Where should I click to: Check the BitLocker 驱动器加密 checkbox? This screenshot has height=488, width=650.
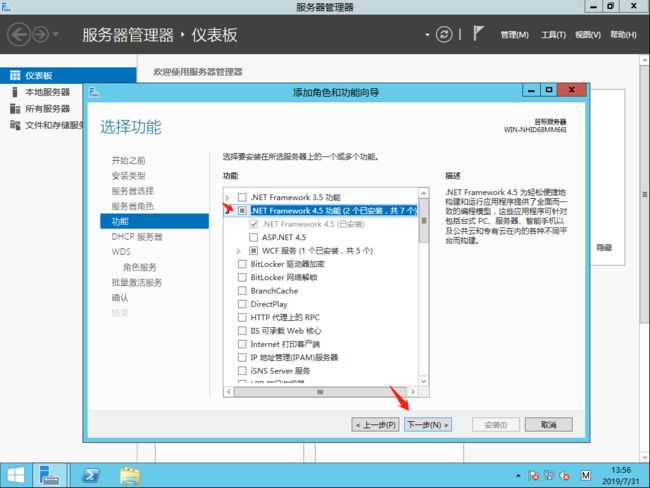point(242,264)
